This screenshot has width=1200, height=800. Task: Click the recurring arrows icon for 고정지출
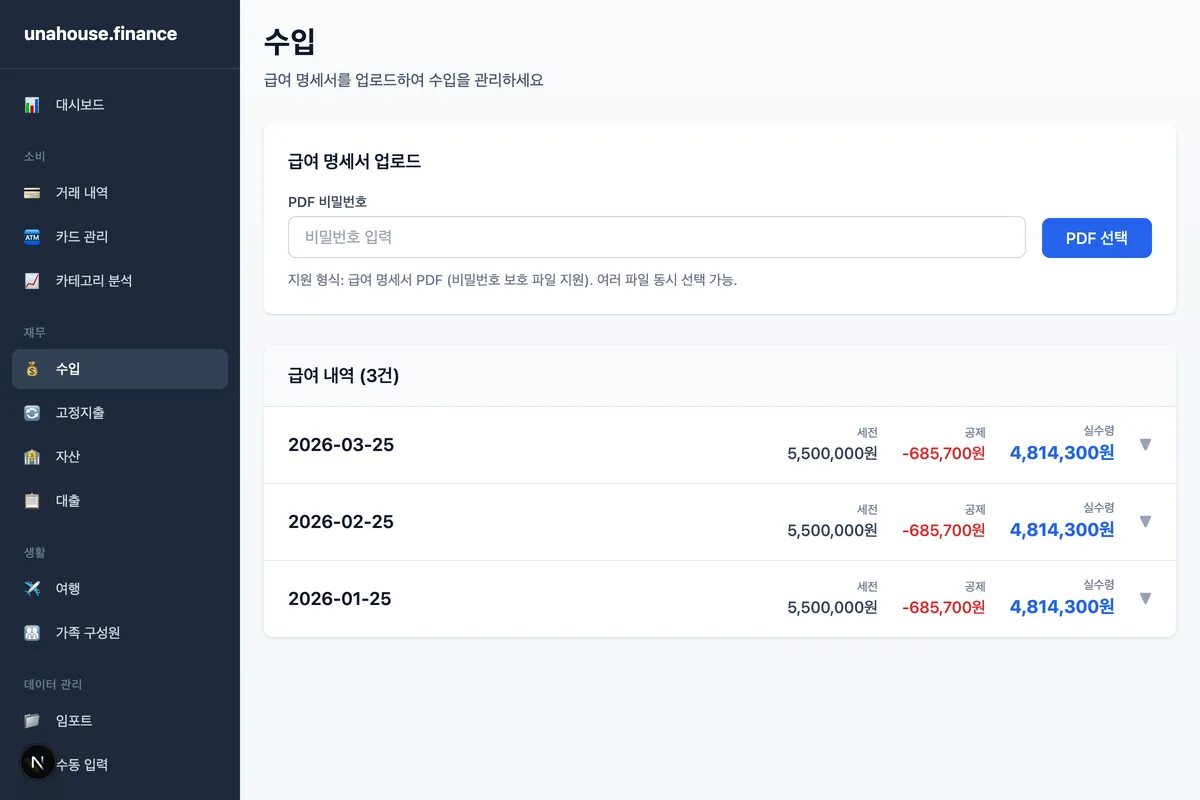coord(32,413)
